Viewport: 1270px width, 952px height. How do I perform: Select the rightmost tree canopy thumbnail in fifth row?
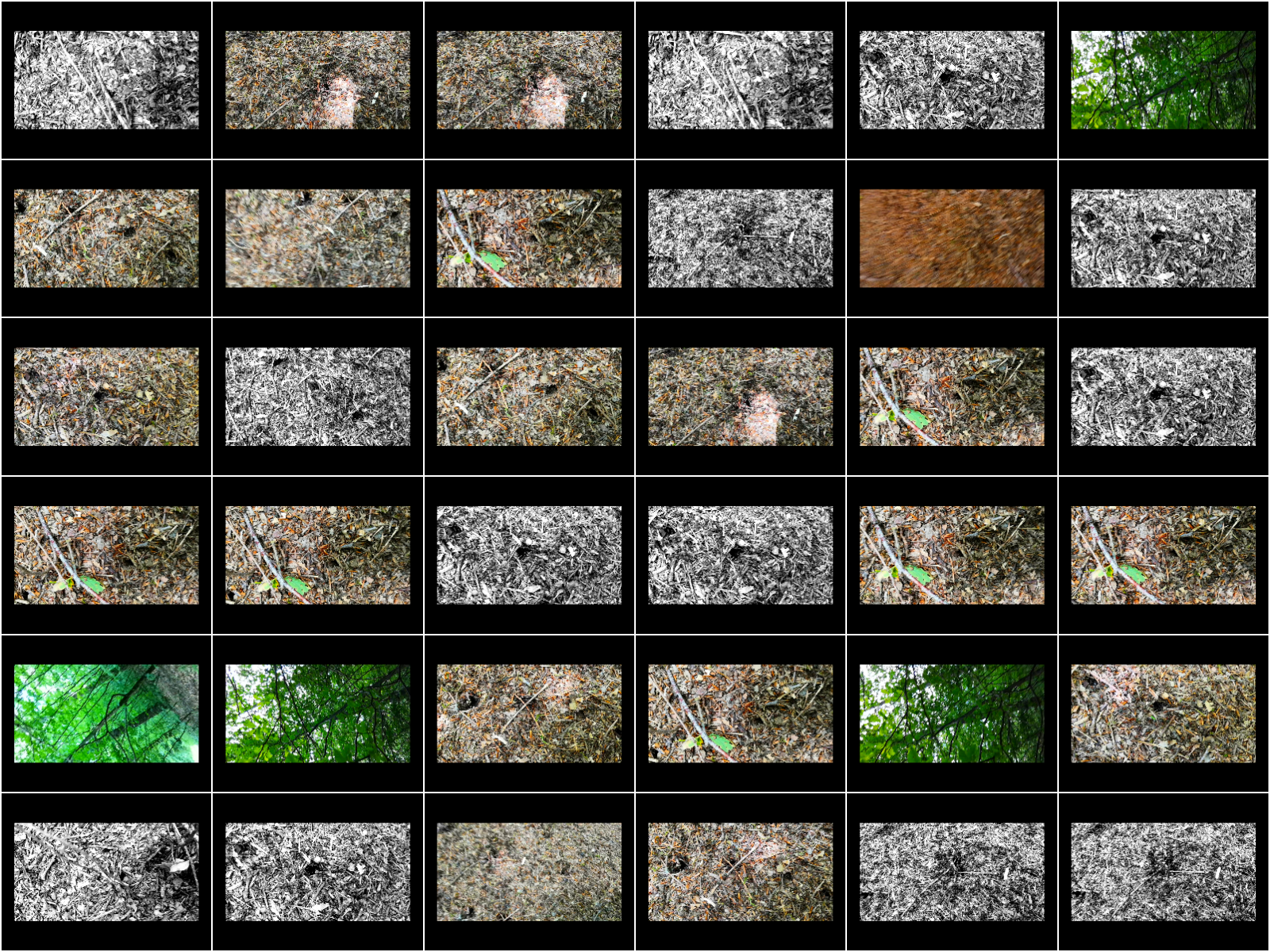pyautogui.click(x=952, y=713)
